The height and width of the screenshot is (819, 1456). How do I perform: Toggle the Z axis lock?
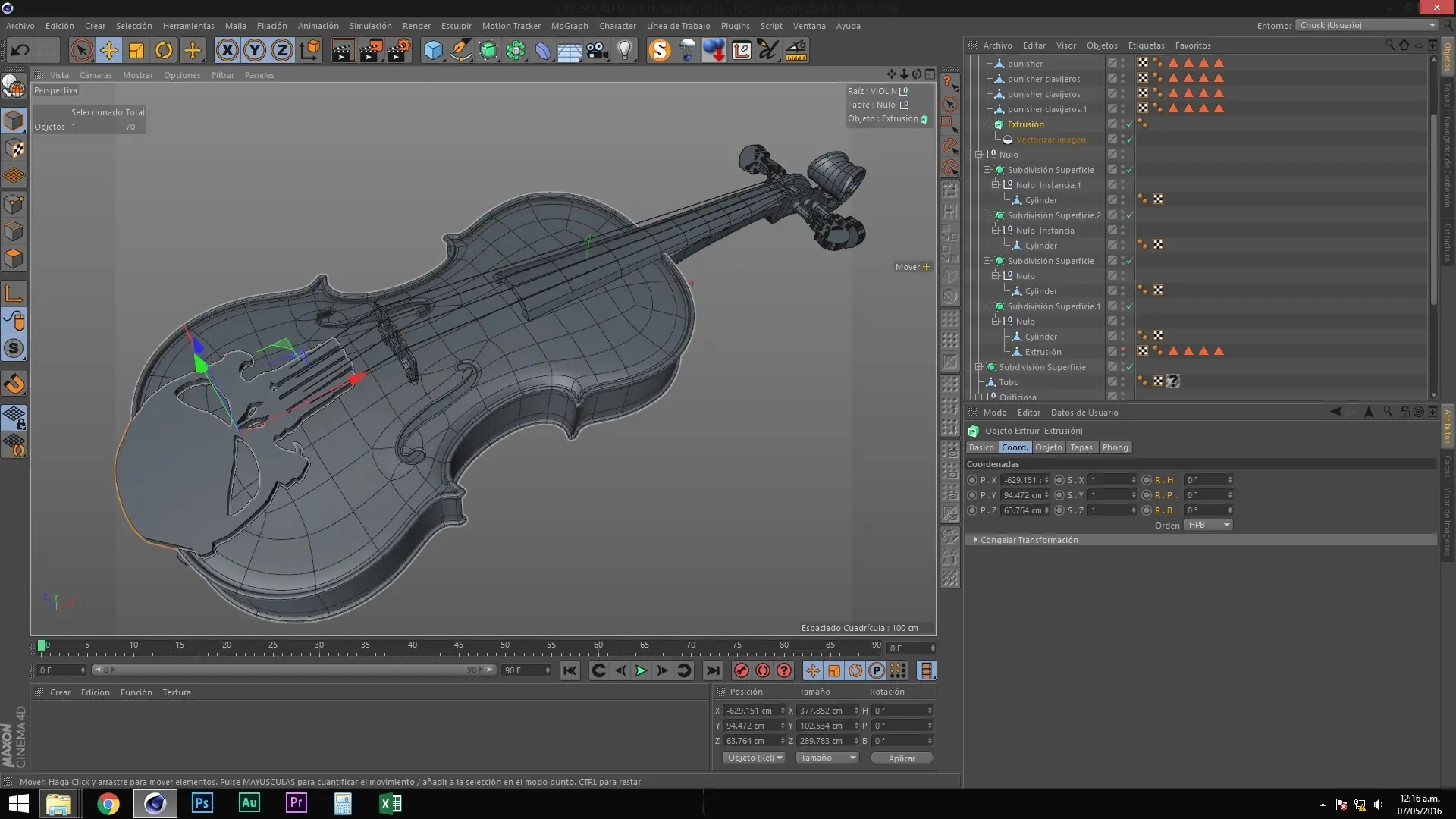point(282,51)
